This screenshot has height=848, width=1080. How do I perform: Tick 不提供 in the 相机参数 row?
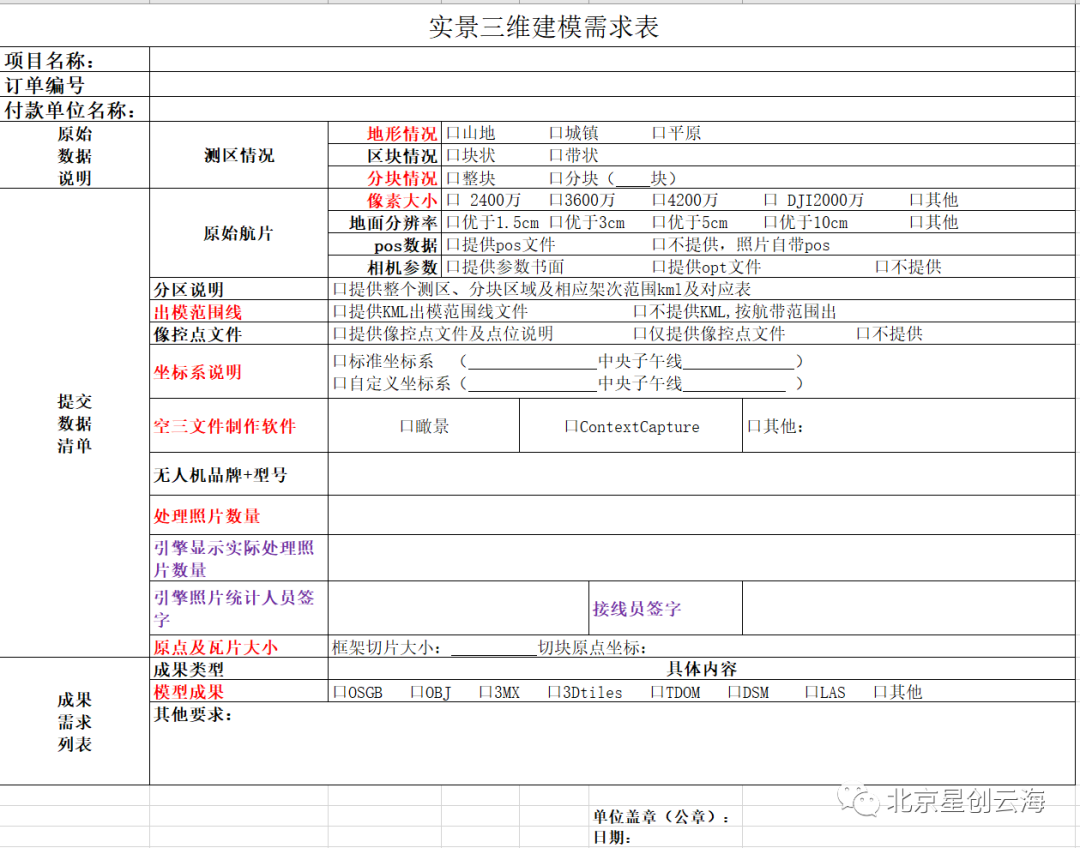coord(882,267)
